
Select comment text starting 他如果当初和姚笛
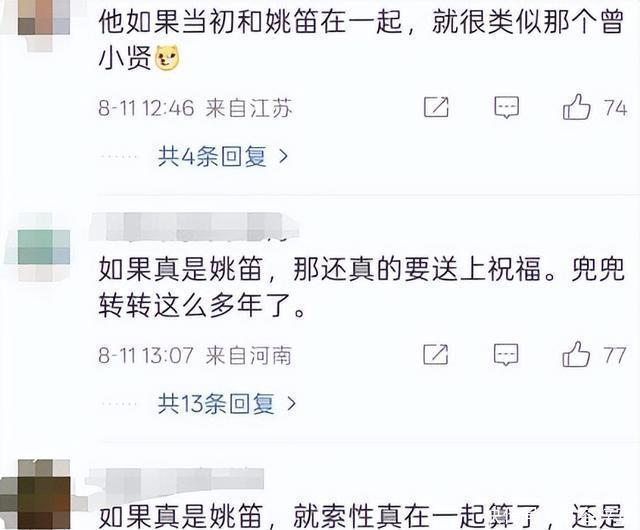click(361, 40)
